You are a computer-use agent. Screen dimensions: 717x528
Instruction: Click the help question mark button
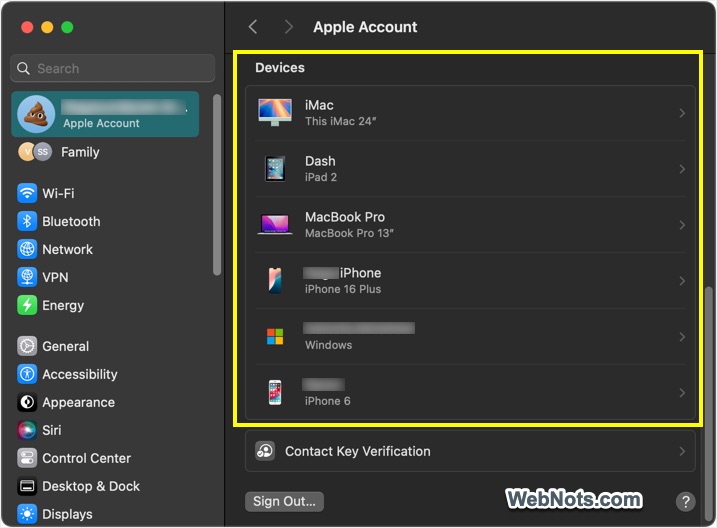[685, 501]
